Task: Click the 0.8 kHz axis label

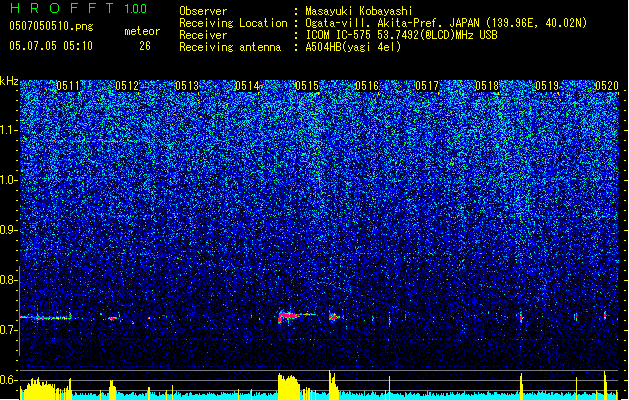Action: [x=9, y=280]
